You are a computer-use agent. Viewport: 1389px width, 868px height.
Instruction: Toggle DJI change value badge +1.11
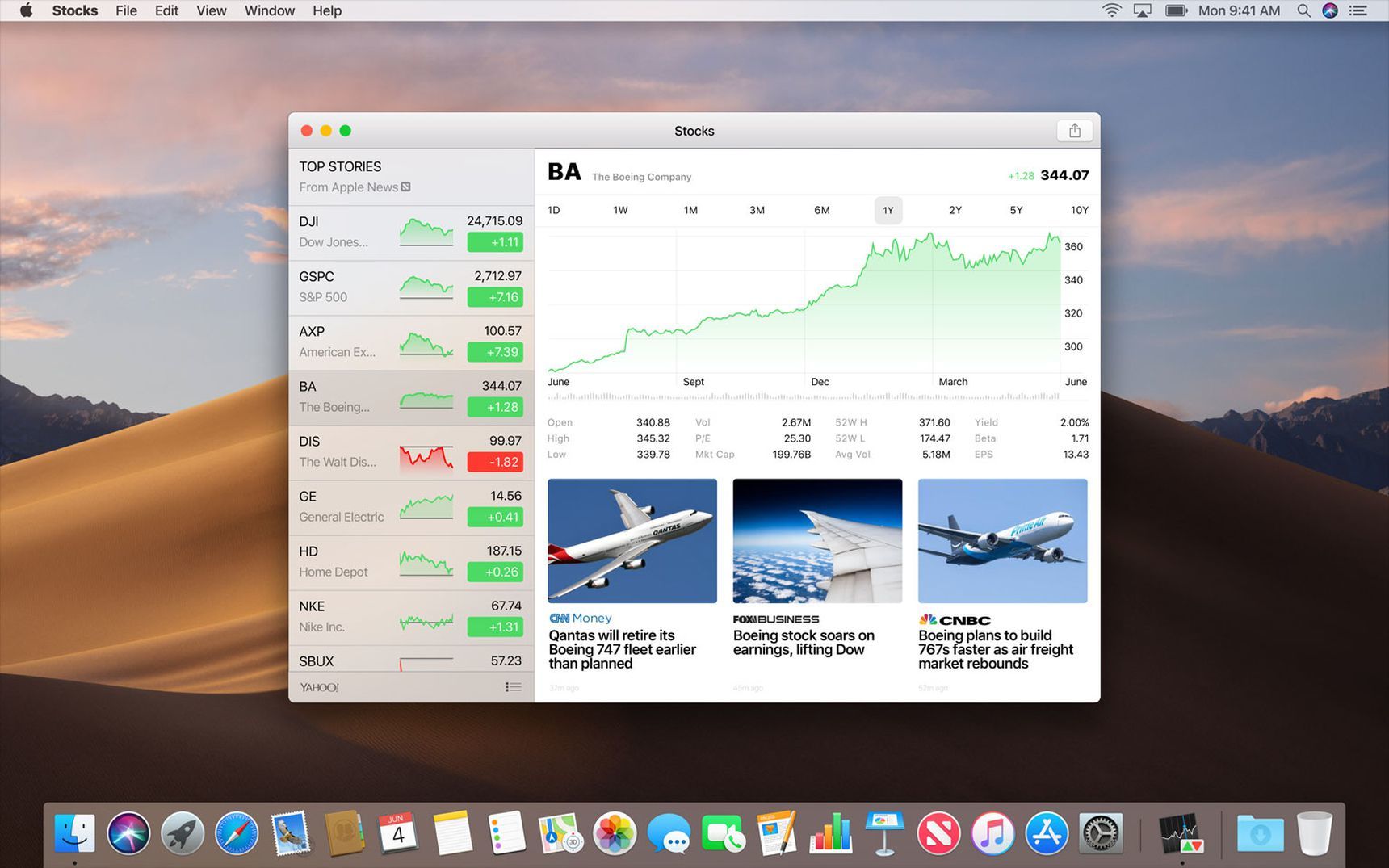click(495, 242)
